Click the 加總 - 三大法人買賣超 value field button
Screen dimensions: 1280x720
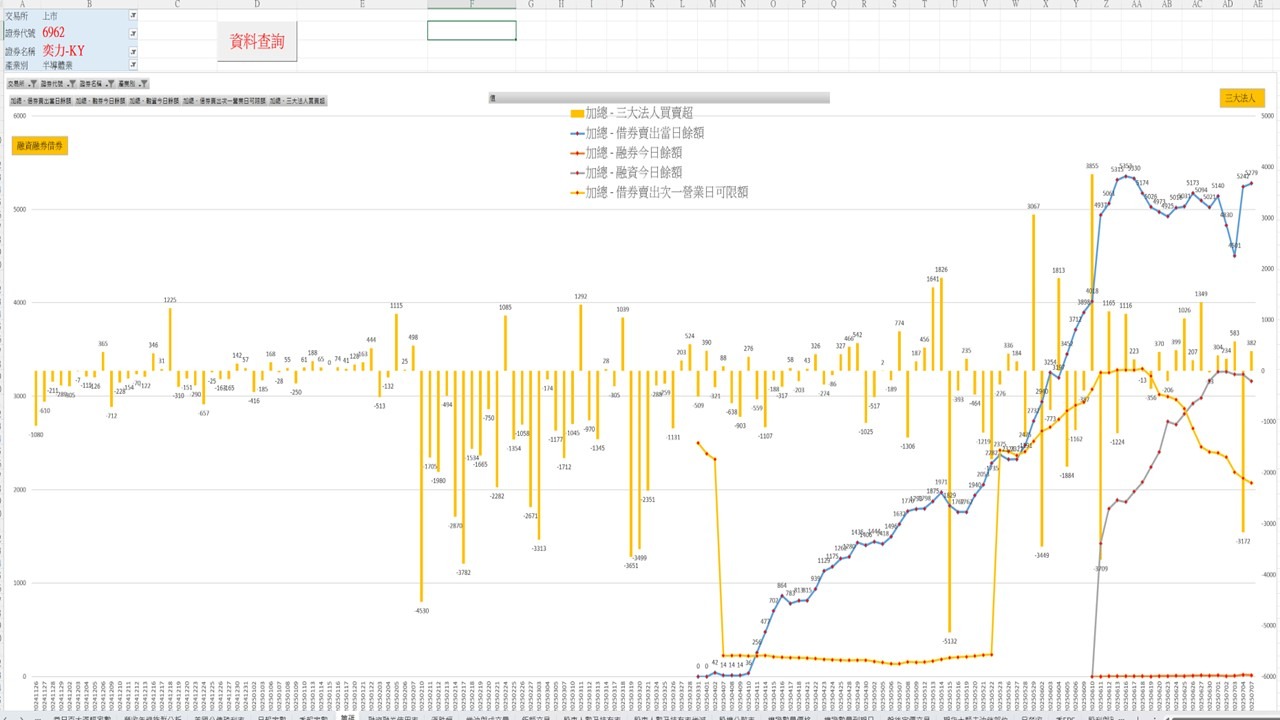tap(297, 101)
